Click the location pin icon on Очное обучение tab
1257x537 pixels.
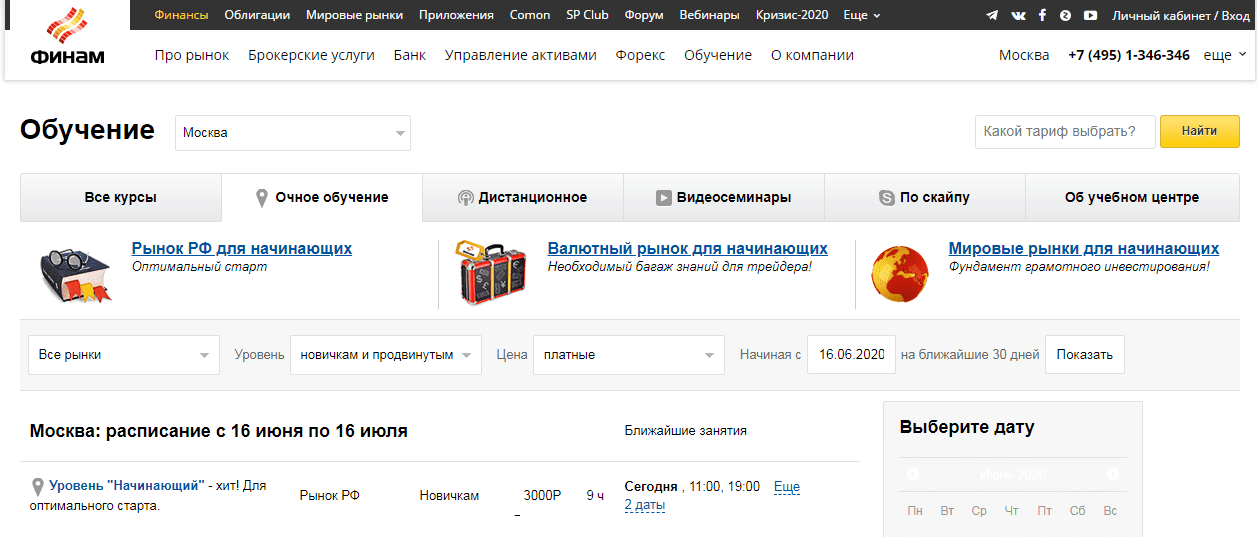pos(262,197)
